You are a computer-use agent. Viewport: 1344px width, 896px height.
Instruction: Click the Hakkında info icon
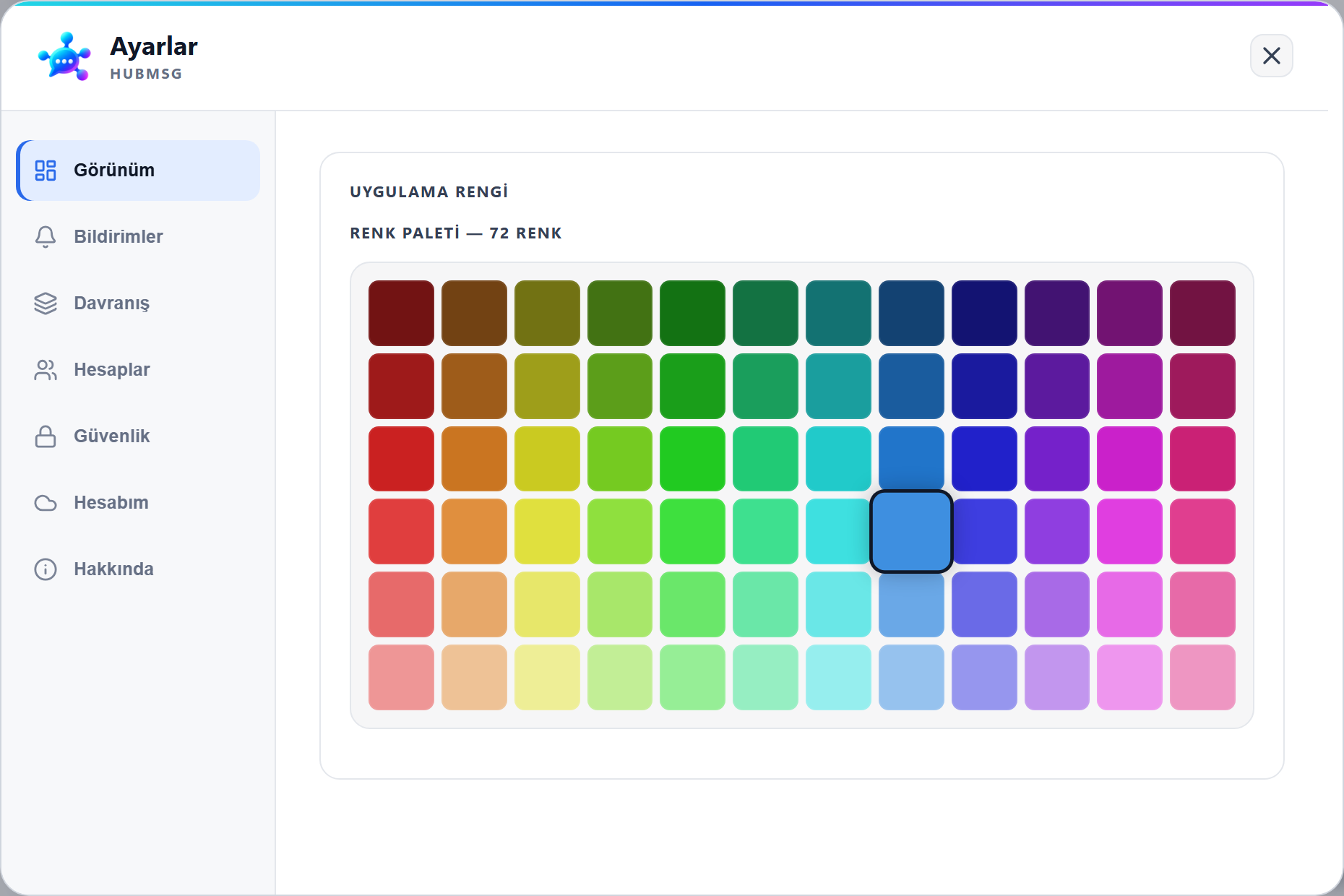[46, 569]
